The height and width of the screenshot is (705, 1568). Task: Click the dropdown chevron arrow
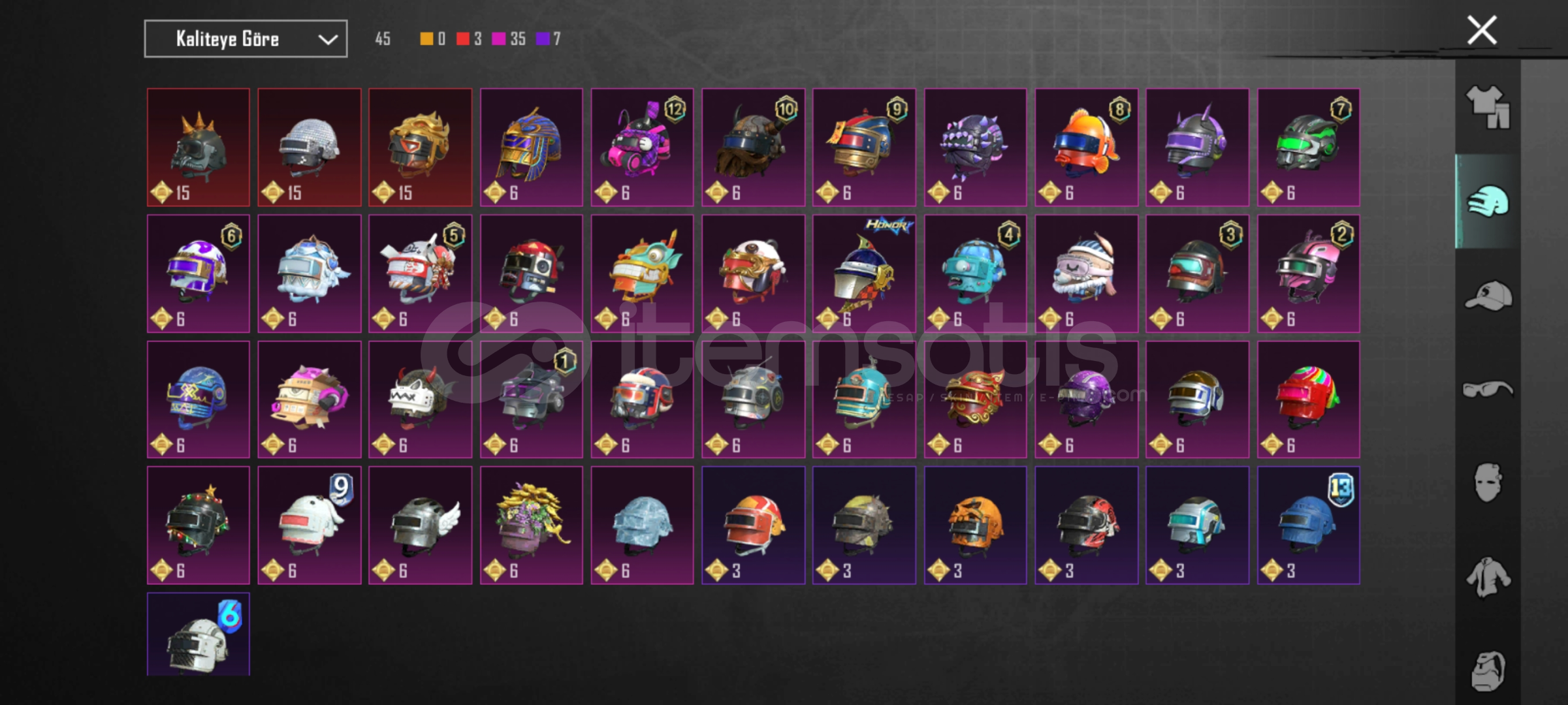(x=327, y=40)
